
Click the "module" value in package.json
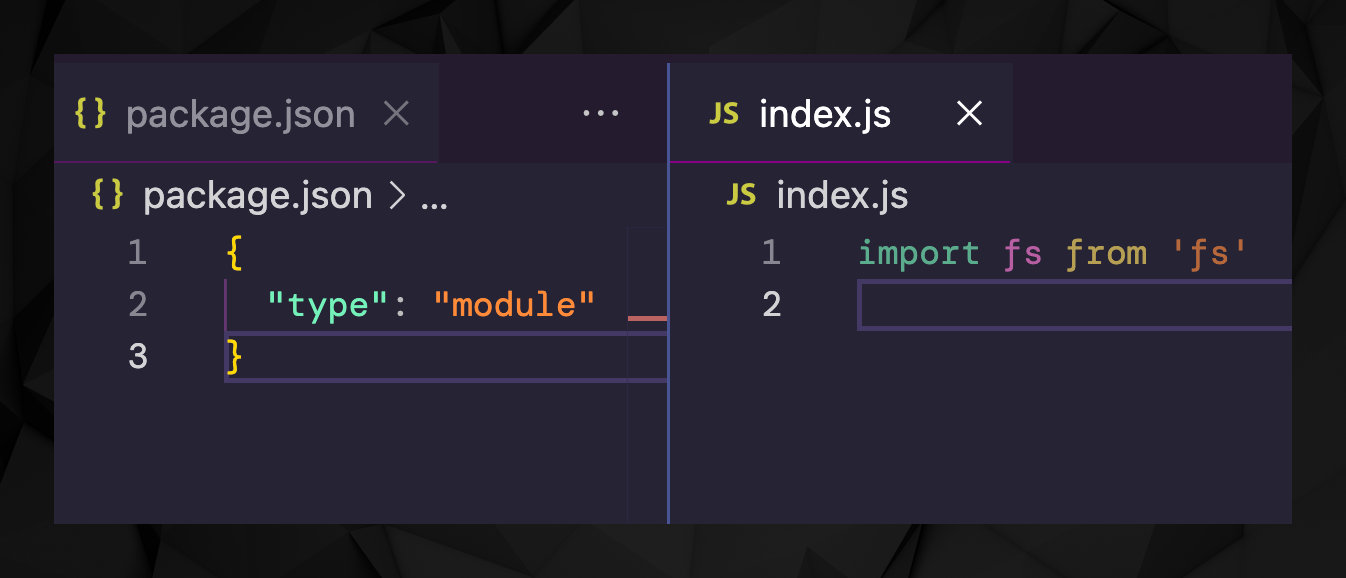(x=514, y=304)
